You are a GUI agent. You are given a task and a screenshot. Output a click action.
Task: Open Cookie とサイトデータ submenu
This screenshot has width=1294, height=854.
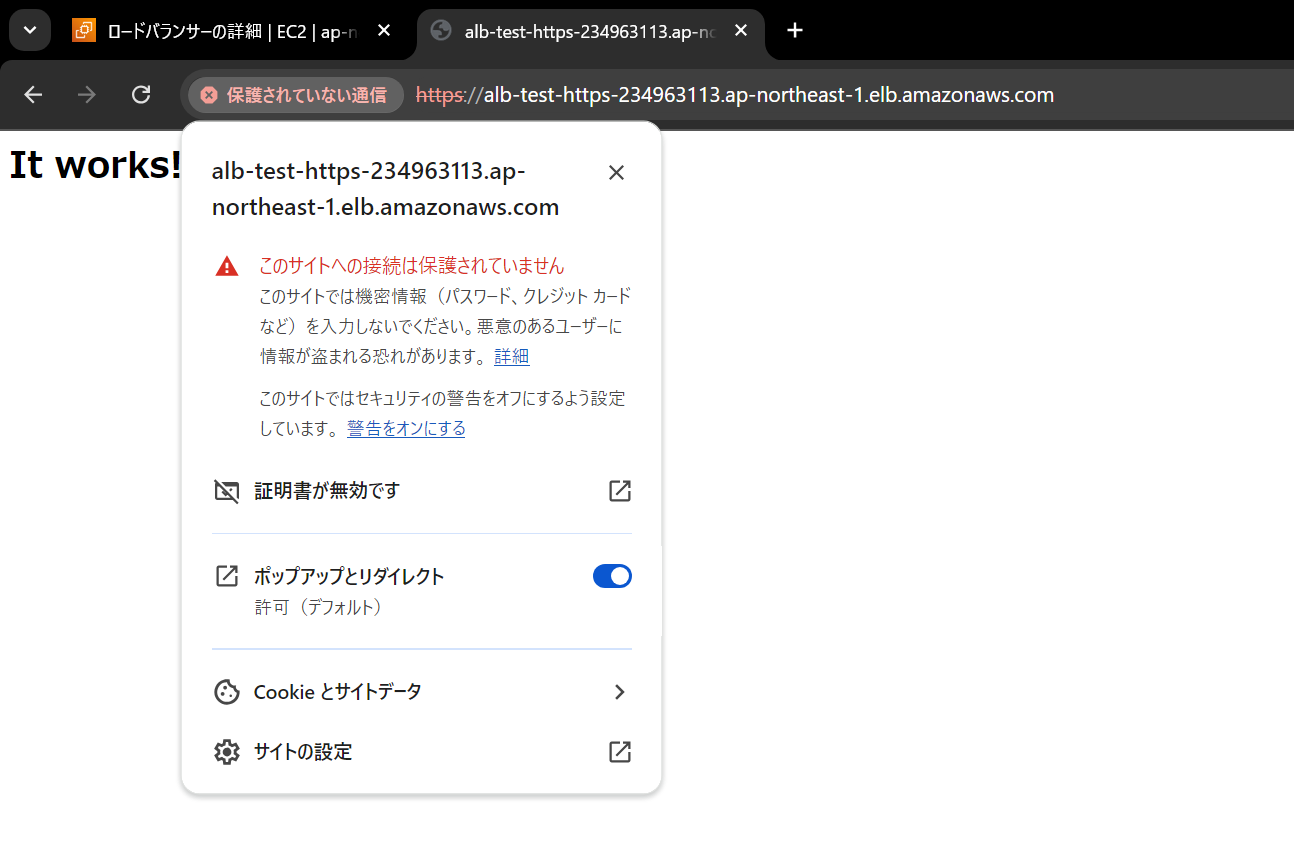pos(422,692)
